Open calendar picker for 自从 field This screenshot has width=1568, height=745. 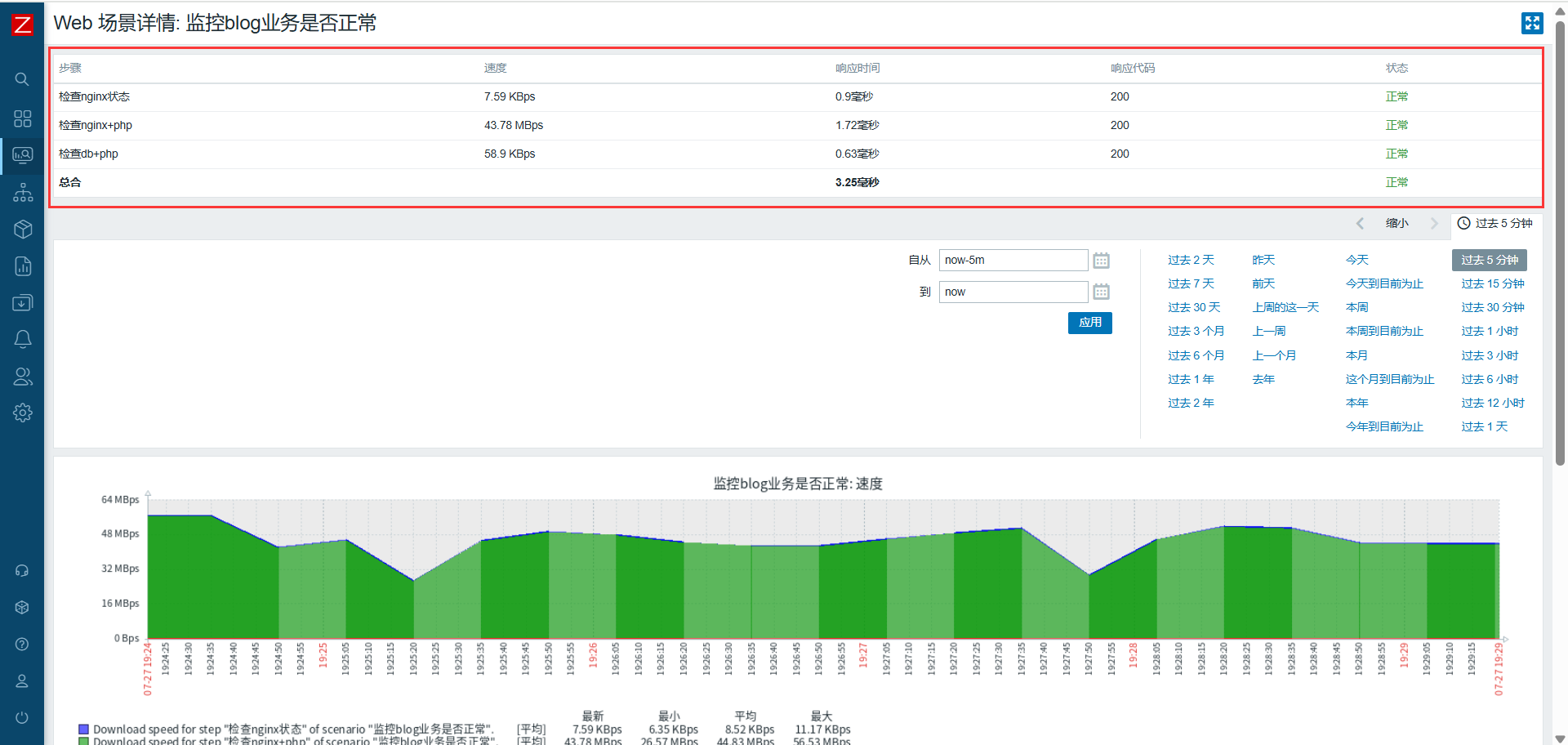[1101, 261]
